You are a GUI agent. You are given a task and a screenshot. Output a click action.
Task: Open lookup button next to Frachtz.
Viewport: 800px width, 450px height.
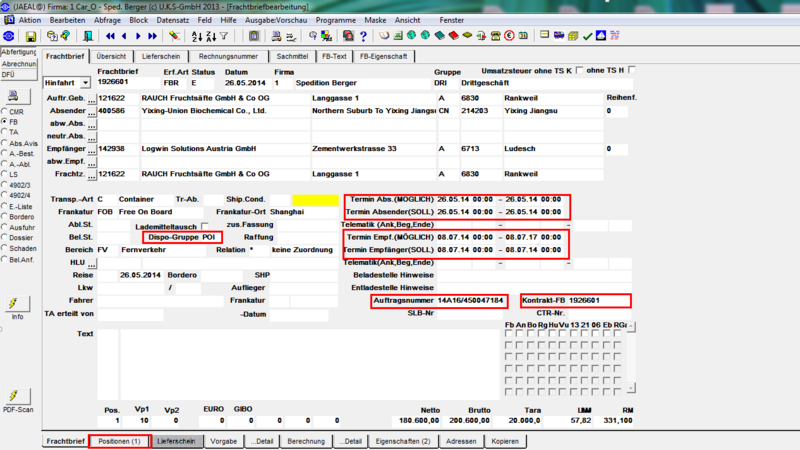click(91, 175)
